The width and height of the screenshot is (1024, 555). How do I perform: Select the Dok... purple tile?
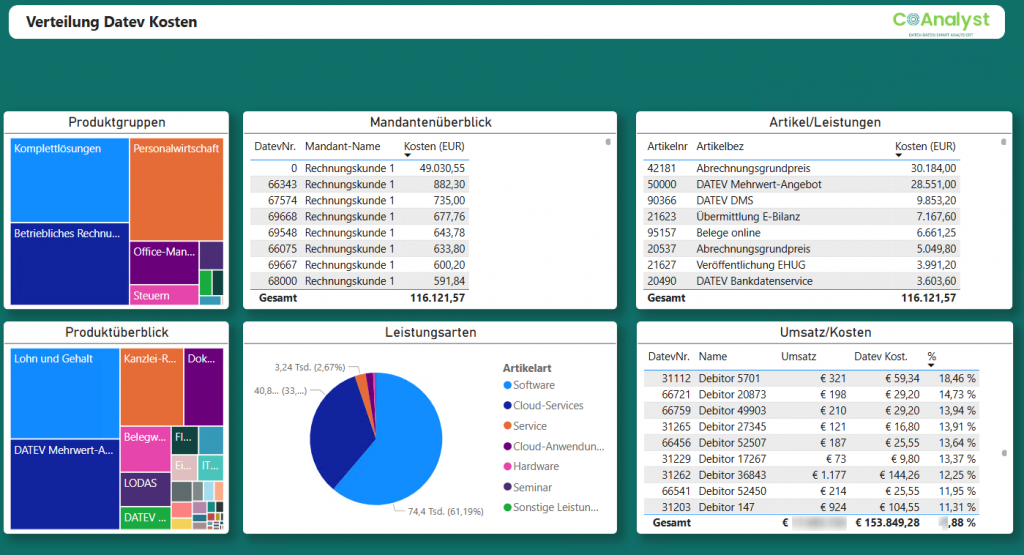coord(204,387)
